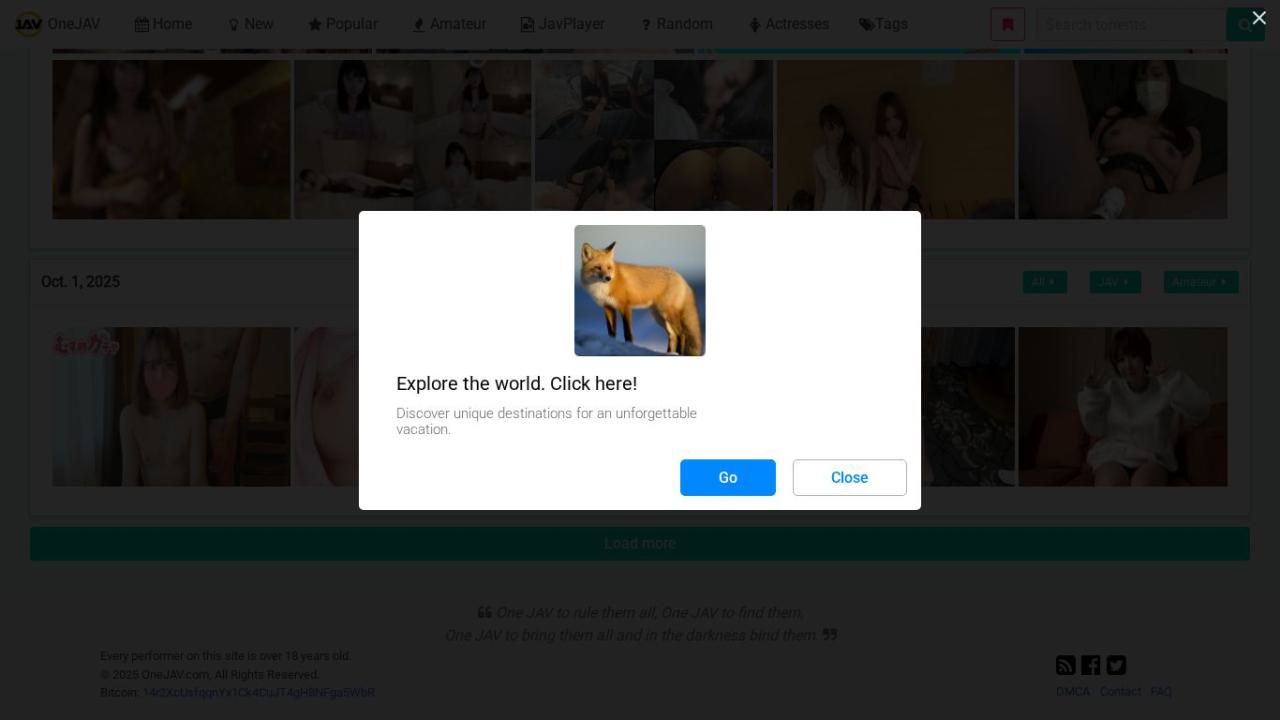This screenshot has width=1280, height=720.
Task: Click the red bookmark icon button
Action: click(1007, 24)
